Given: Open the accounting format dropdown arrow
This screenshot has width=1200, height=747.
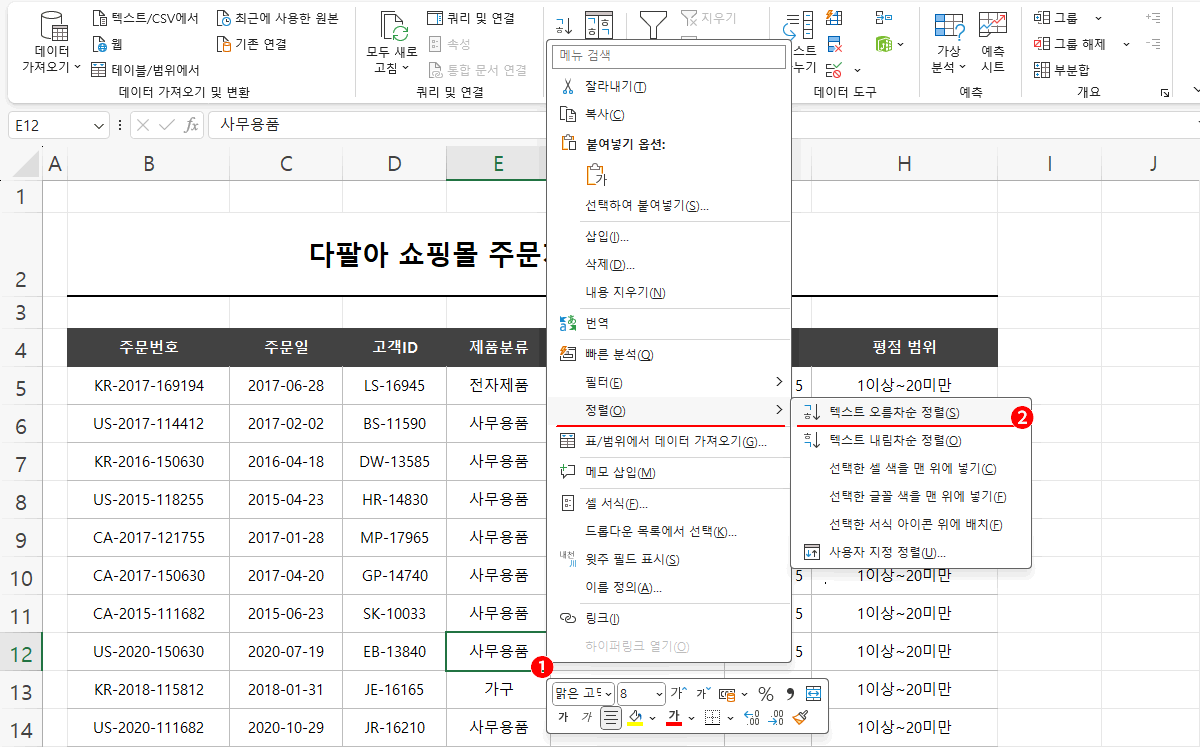Looking at the screenshot, I should (x=743, y=693).
